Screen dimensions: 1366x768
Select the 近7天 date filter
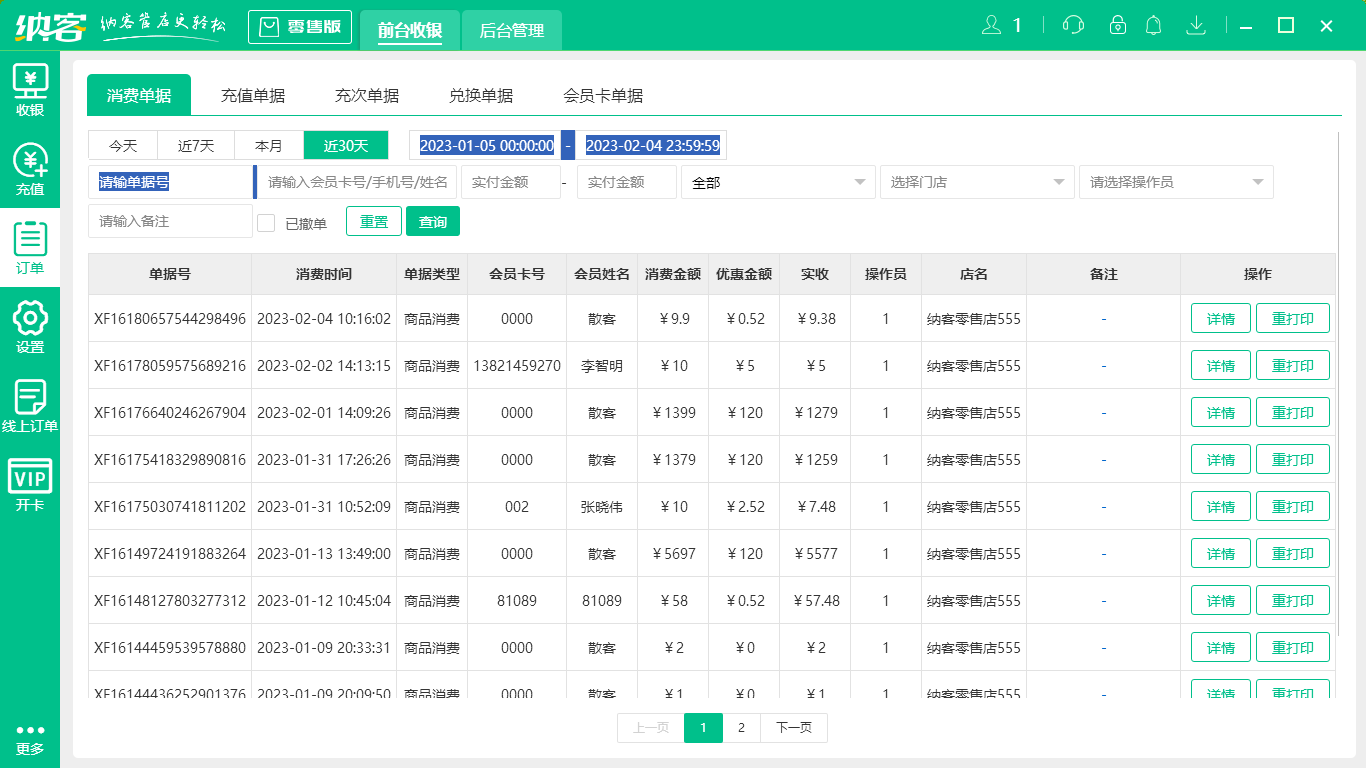click(x=195, y=145)
